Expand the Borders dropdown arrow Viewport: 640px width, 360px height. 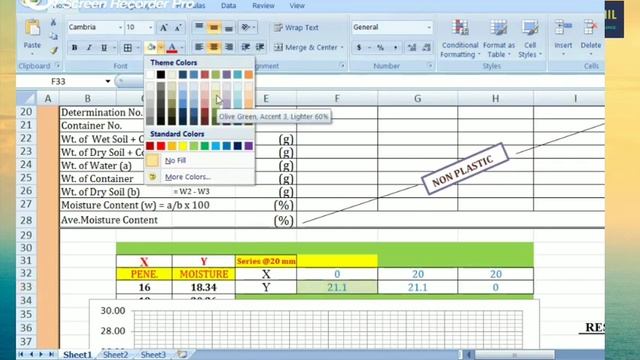click(x=138, y=48)
